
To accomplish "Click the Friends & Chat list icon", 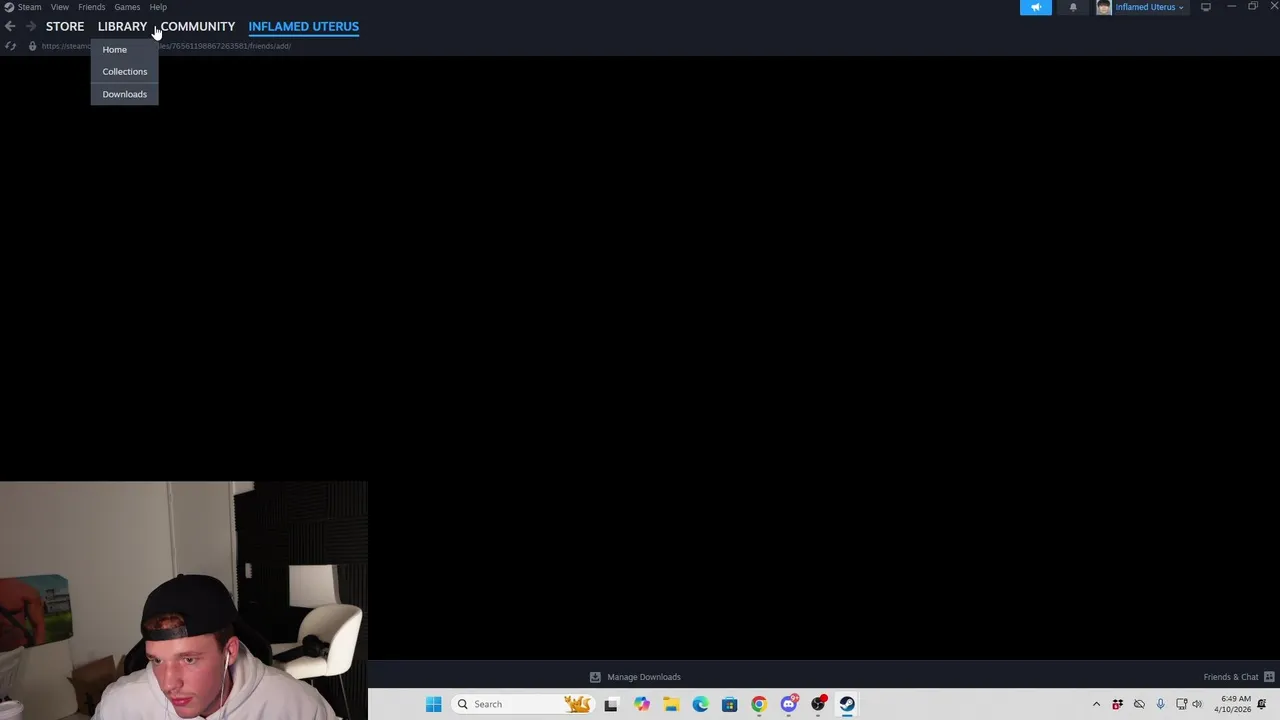I will 1269,677.
